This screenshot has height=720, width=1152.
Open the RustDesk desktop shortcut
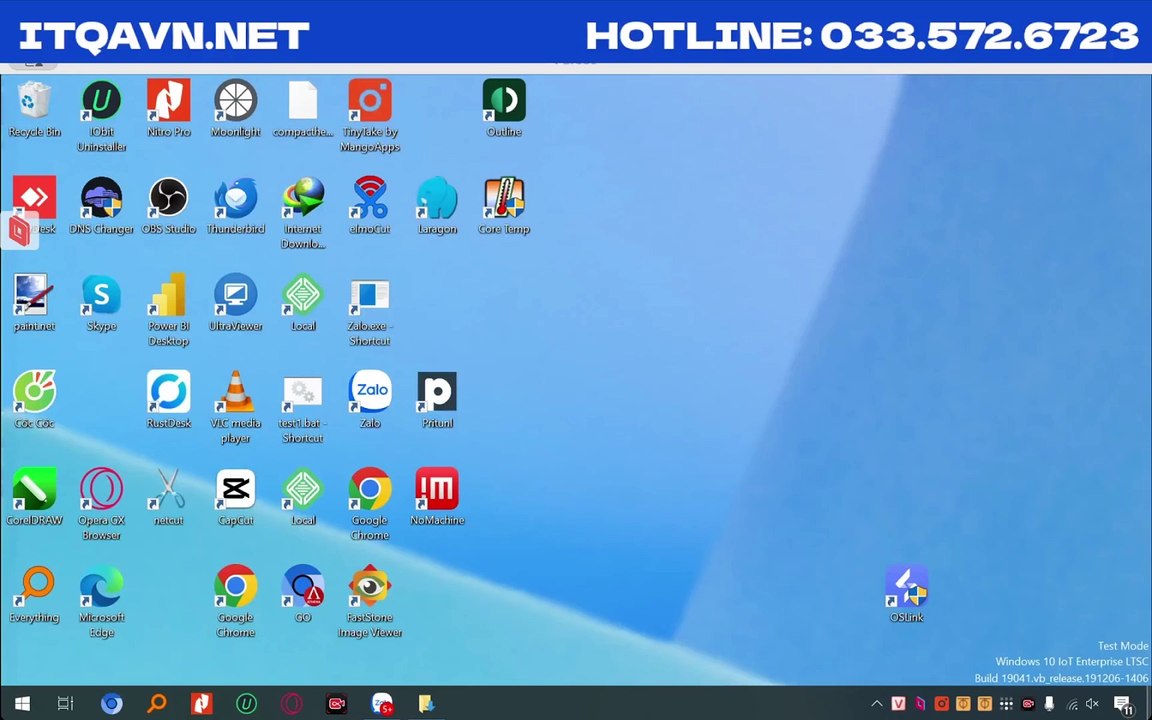tap(168, 400)
